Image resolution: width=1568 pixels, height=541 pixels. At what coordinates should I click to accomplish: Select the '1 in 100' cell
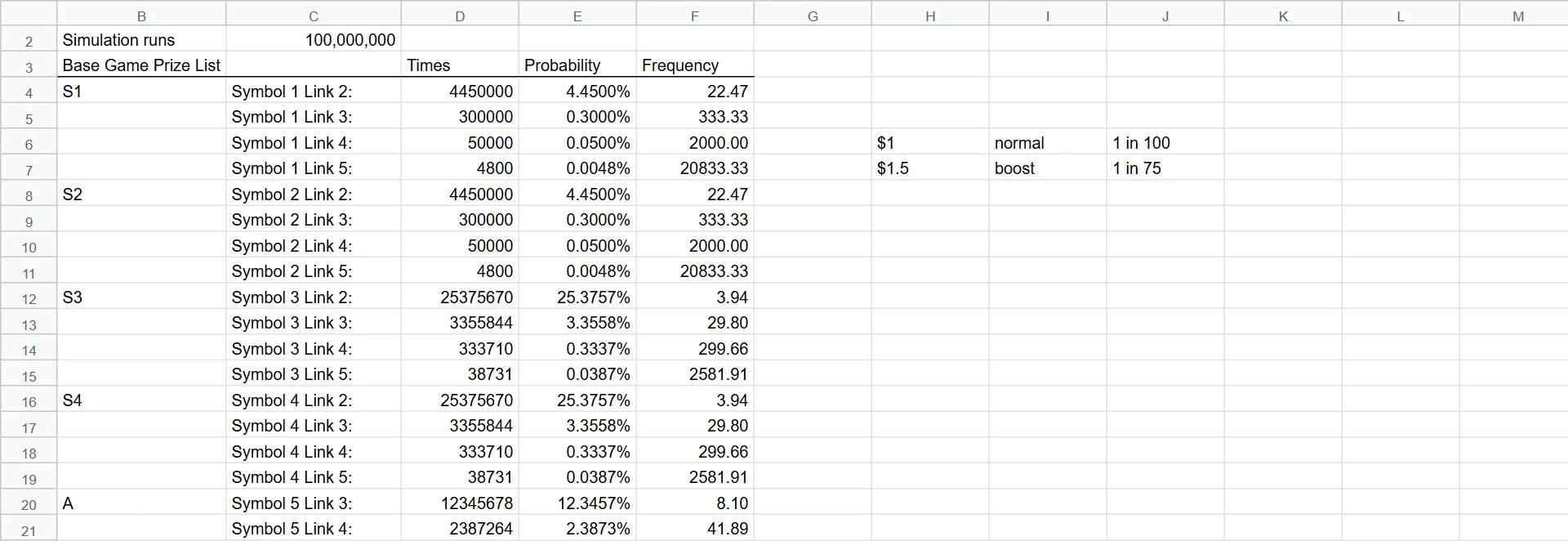1165,143
